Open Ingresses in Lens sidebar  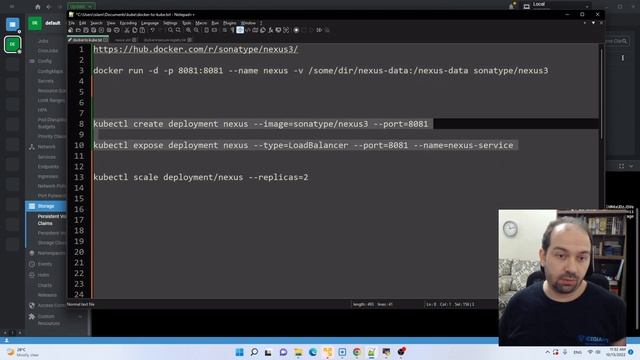pos(48,176)
